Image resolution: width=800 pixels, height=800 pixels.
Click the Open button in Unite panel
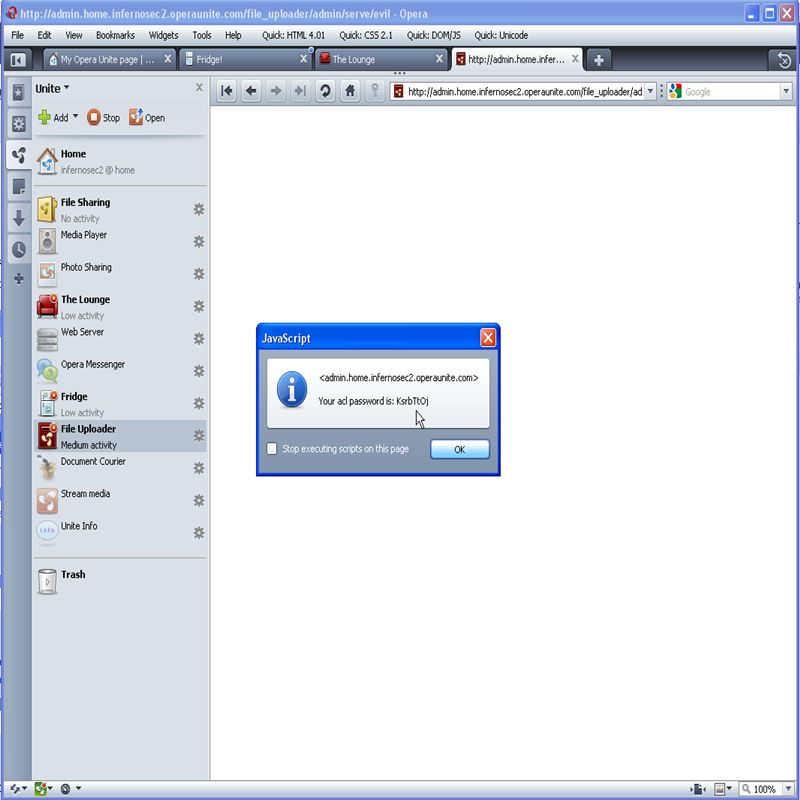[x=147, y=117]
